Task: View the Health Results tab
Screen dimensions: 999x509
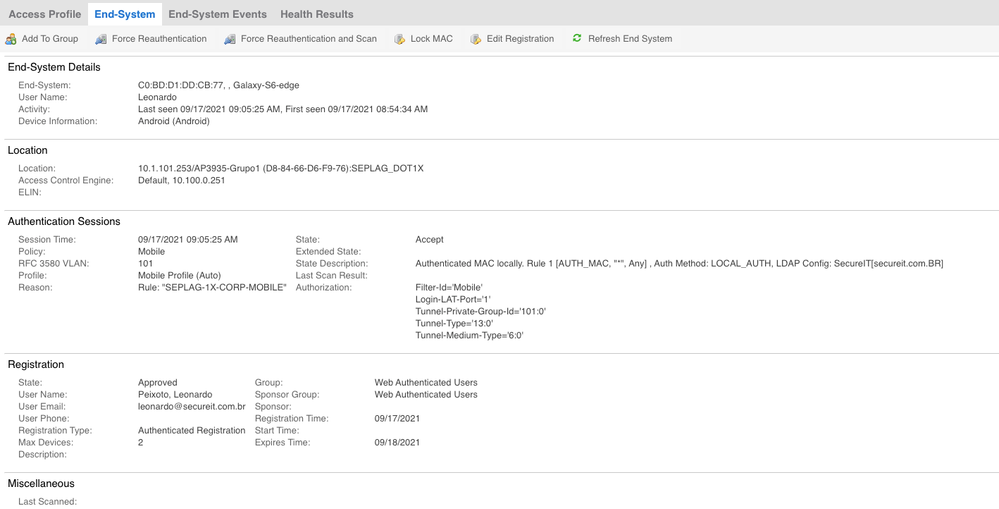Action: tap(316, 14)
